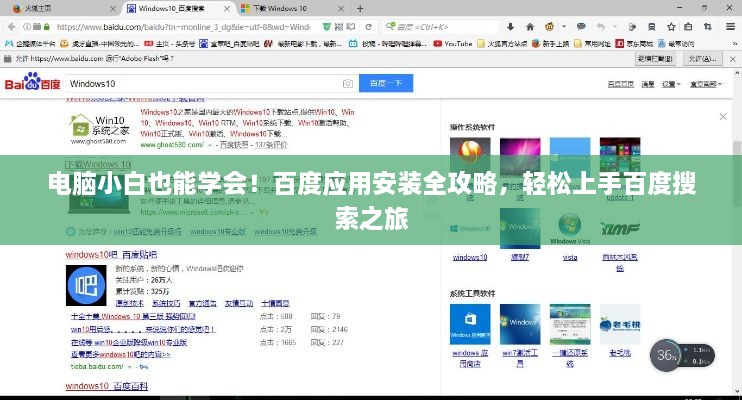
Task: Close the Windows10_百度搜索 tab
Action: 227,9
